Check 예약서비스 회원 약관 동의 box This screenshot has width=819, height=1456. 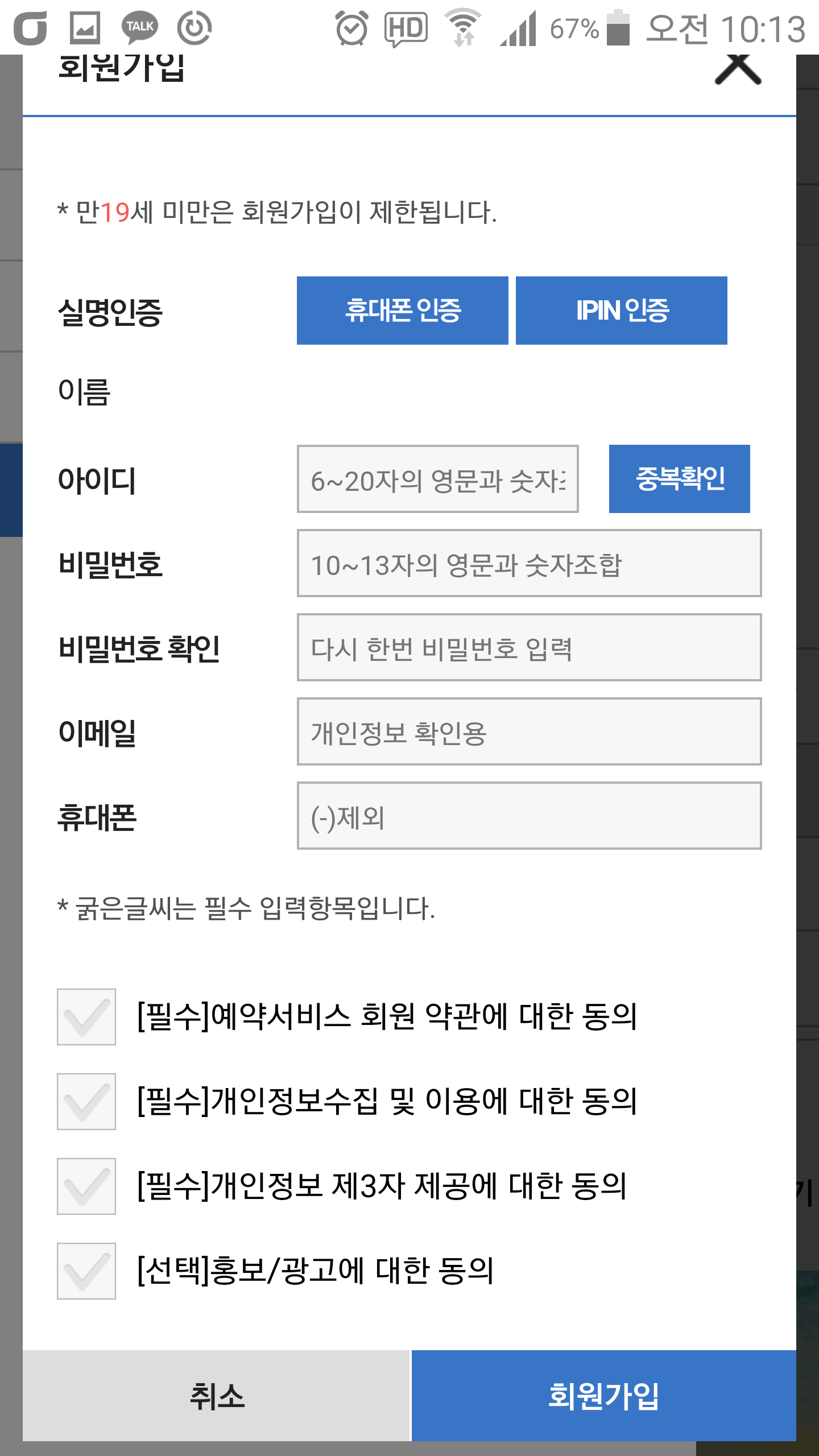(x=86, y=1017)
